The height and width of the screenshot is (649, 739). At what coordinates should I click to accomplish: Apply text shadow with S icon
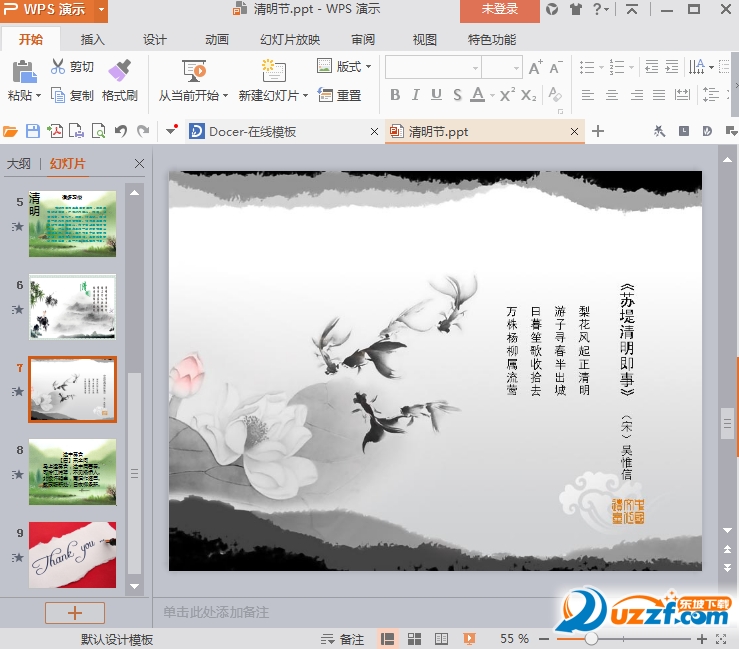457,95
